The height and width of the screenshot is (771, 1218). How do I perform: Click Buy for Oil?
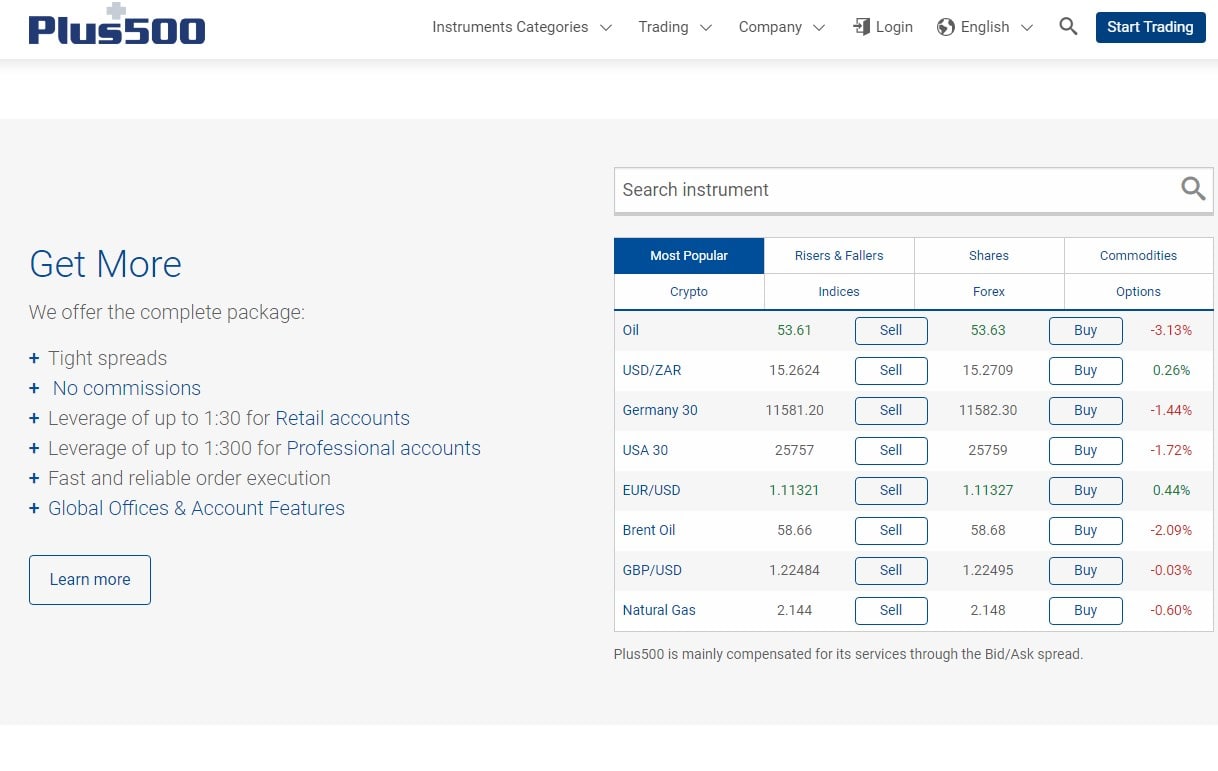pyautogui.click(x=1086, y=331)
